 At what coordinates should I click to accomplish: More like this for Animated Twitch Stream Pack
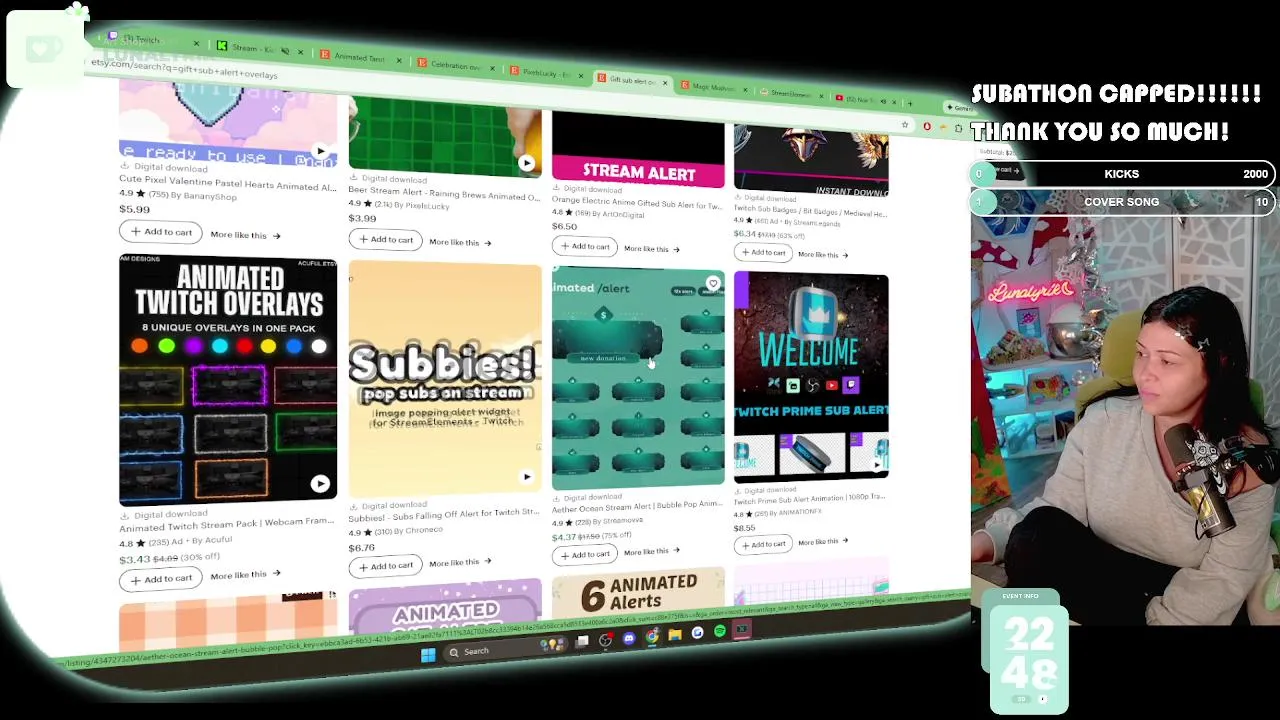245,575
